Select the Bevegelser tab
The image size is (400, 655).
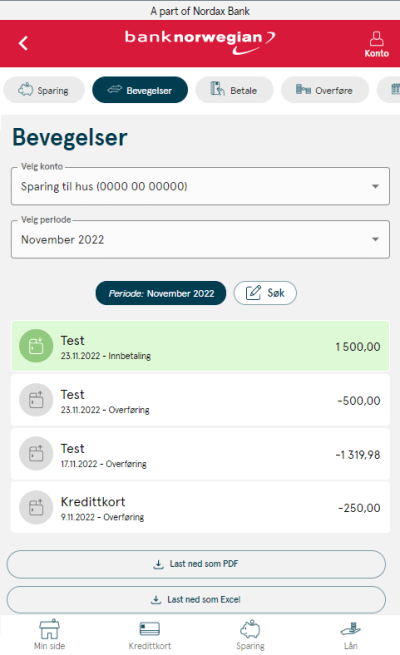(140, 90)
